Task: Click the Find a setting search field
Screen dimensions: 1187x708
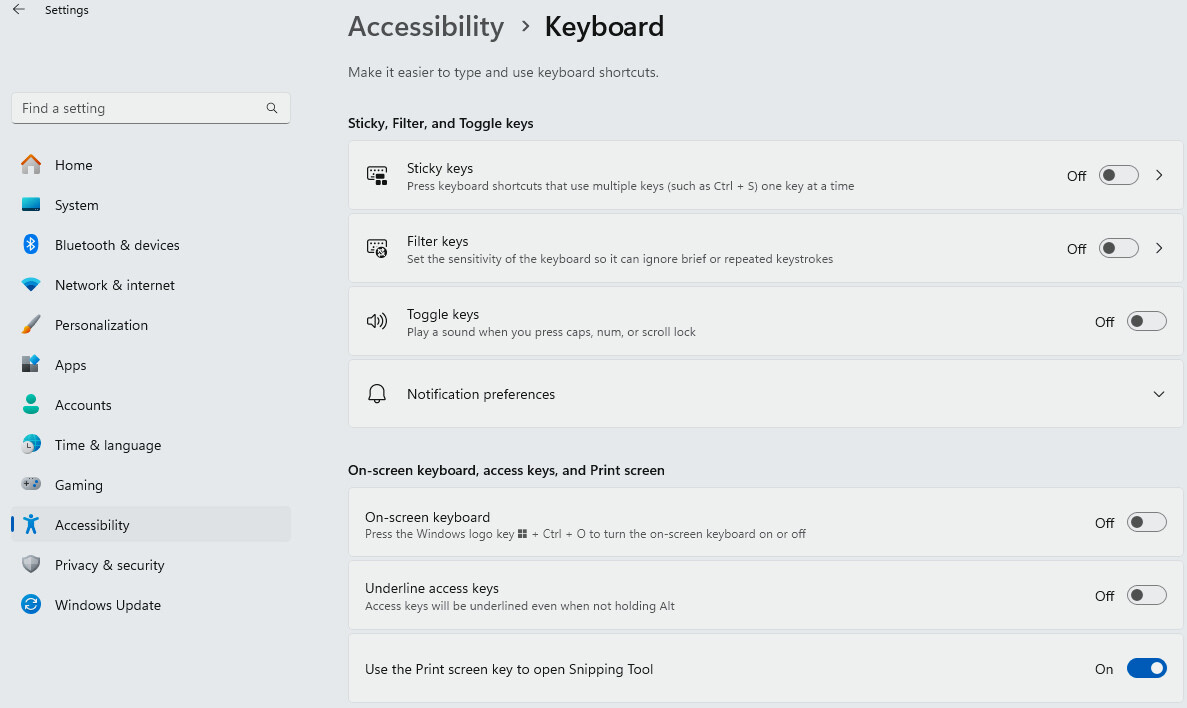Action: [151, 108]
